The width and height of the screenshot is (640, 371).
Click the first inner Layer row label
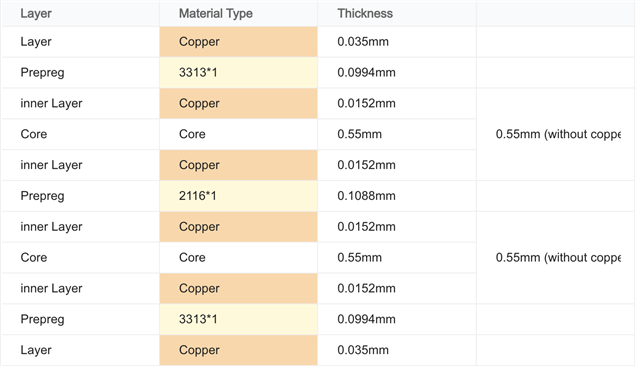51,103
